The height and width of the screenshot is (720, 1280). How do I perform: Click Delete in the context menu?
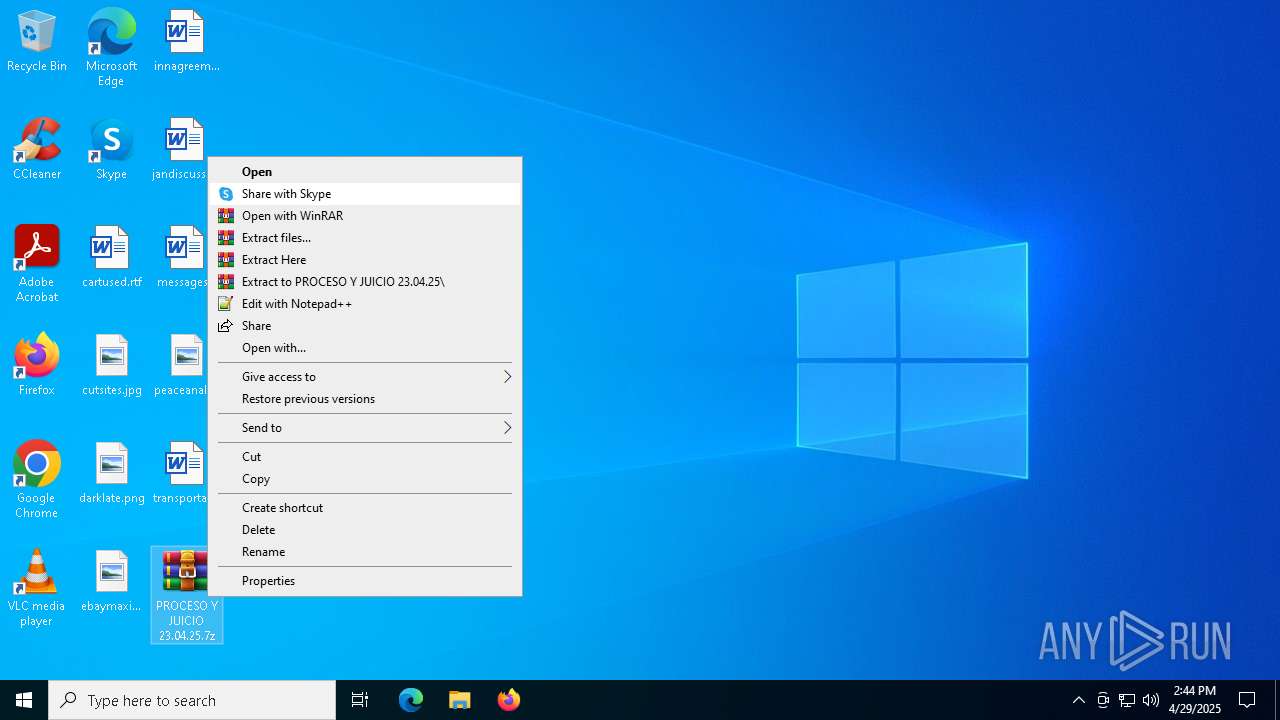(x=365, y=530)
